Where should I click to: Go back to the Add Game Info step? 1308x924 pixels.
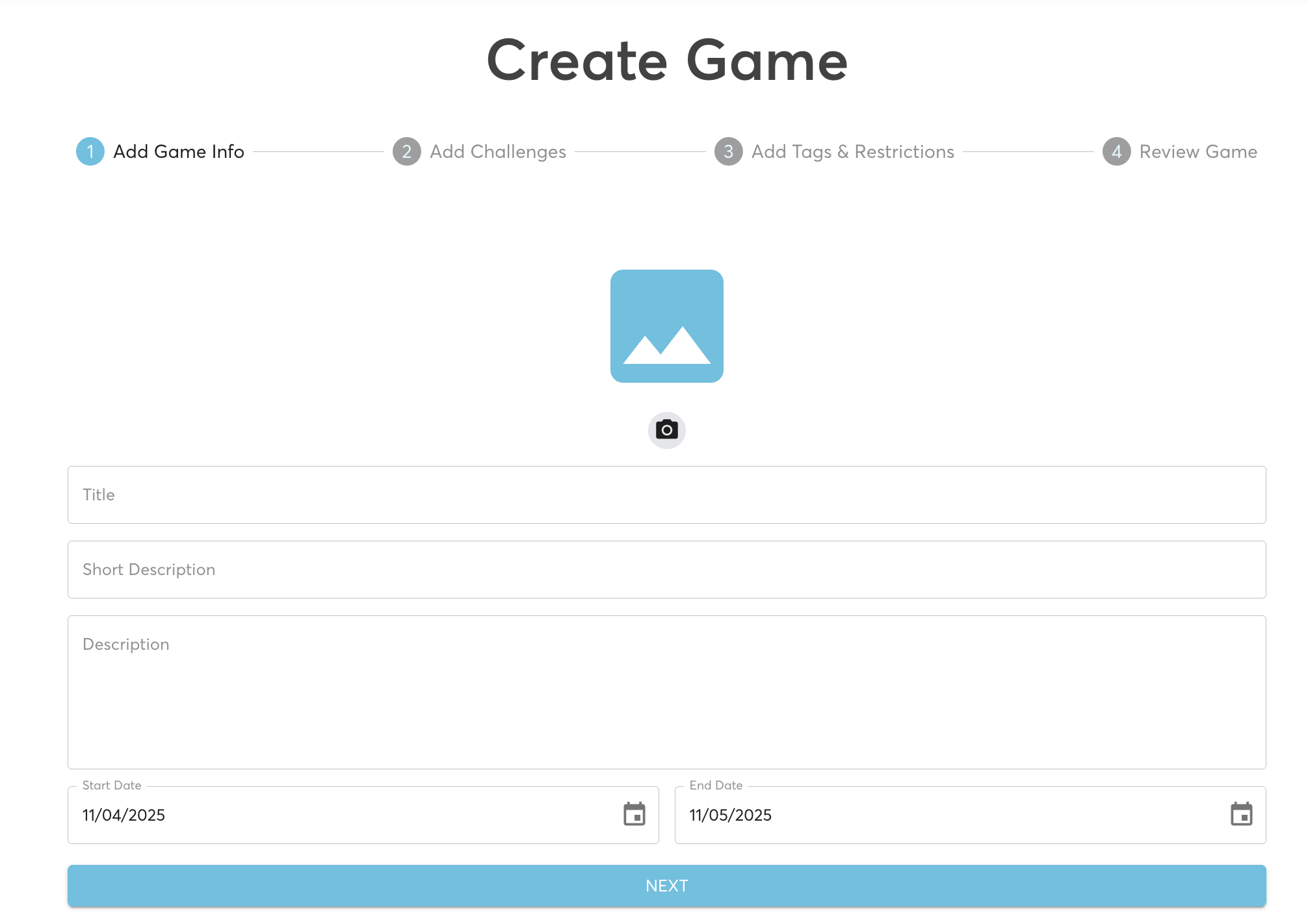pyautogui.click(x=178, y=151)
